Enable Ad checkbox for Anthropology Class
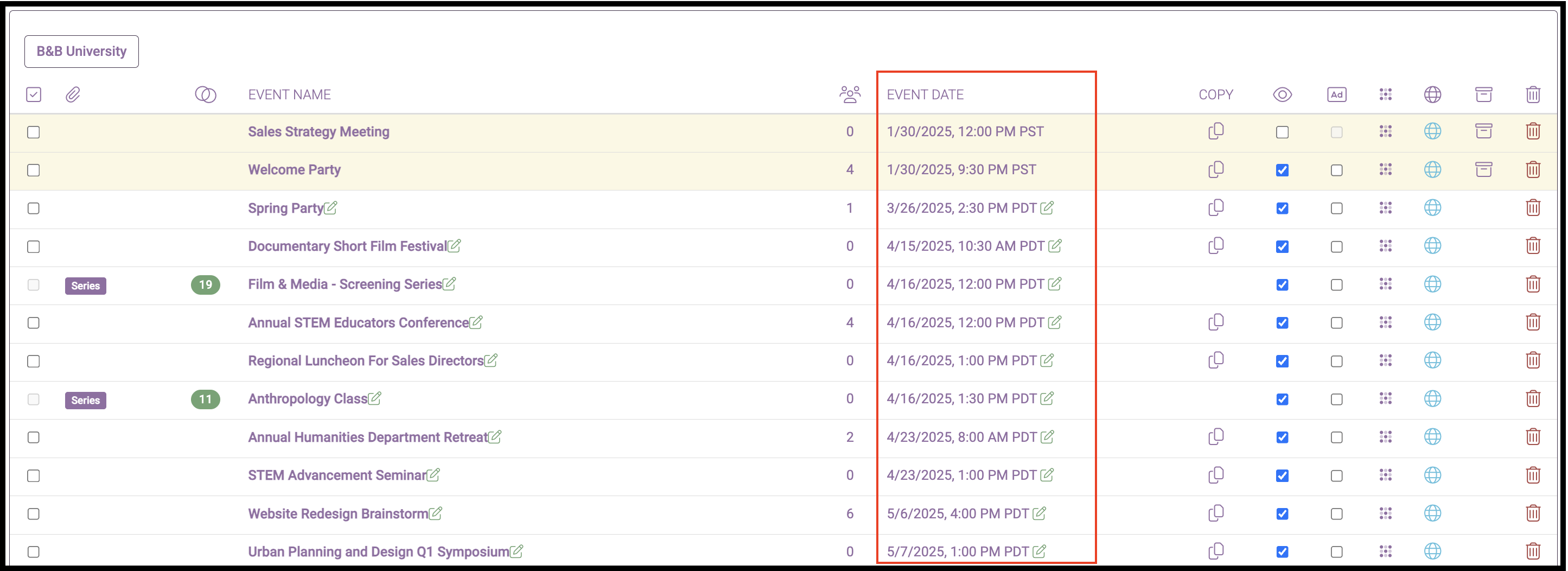 click(x=1337, y=399)
